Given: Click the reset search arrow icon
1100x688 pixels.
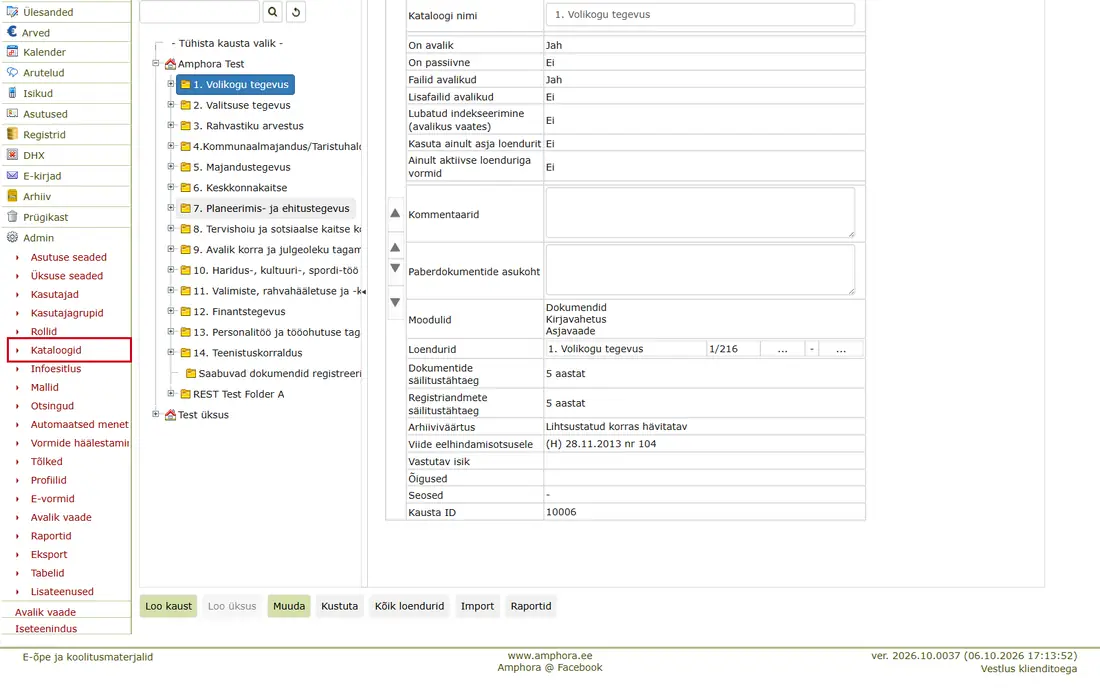Looking at the screenshot, I should point(296,12).
